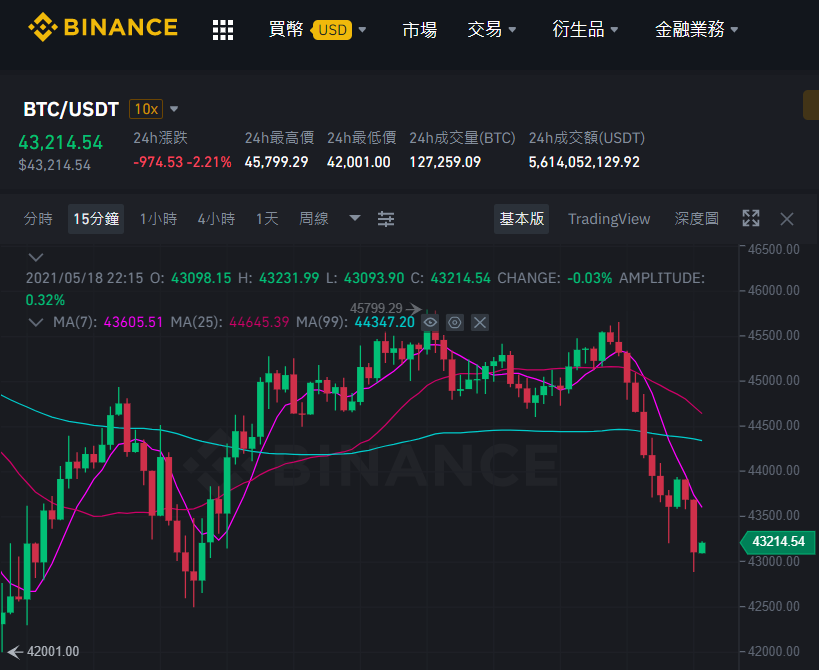Viewport: 819px width, 670px height.
Task: Click the 24h high 45,799.29 value
Action: [276, 162]
